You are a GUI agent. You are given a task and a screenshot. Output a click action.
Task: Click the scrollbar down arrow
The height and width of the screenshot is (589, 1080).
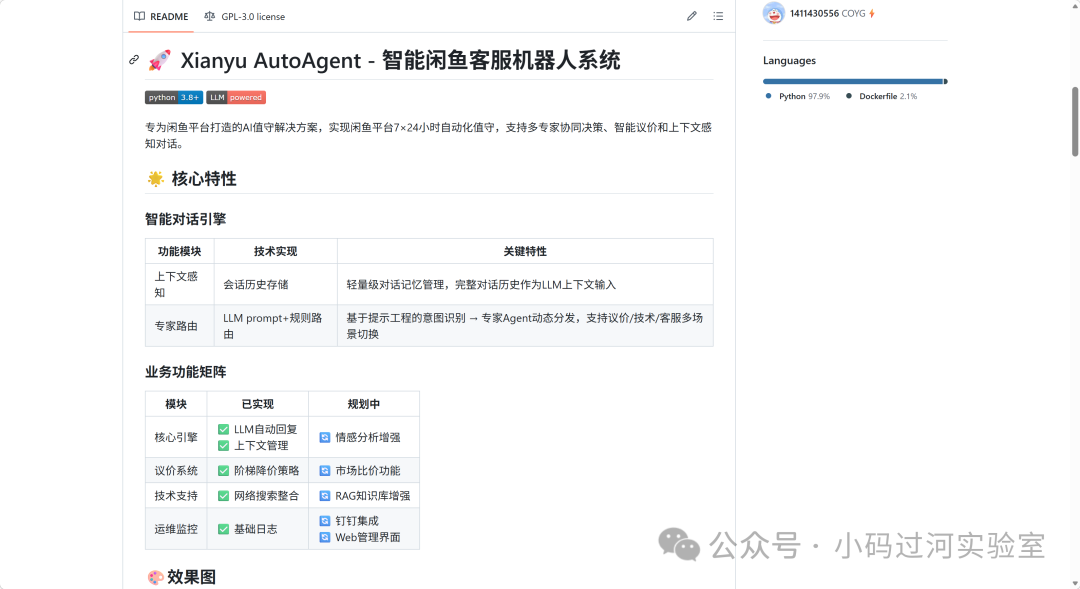tap(1074, 584)
